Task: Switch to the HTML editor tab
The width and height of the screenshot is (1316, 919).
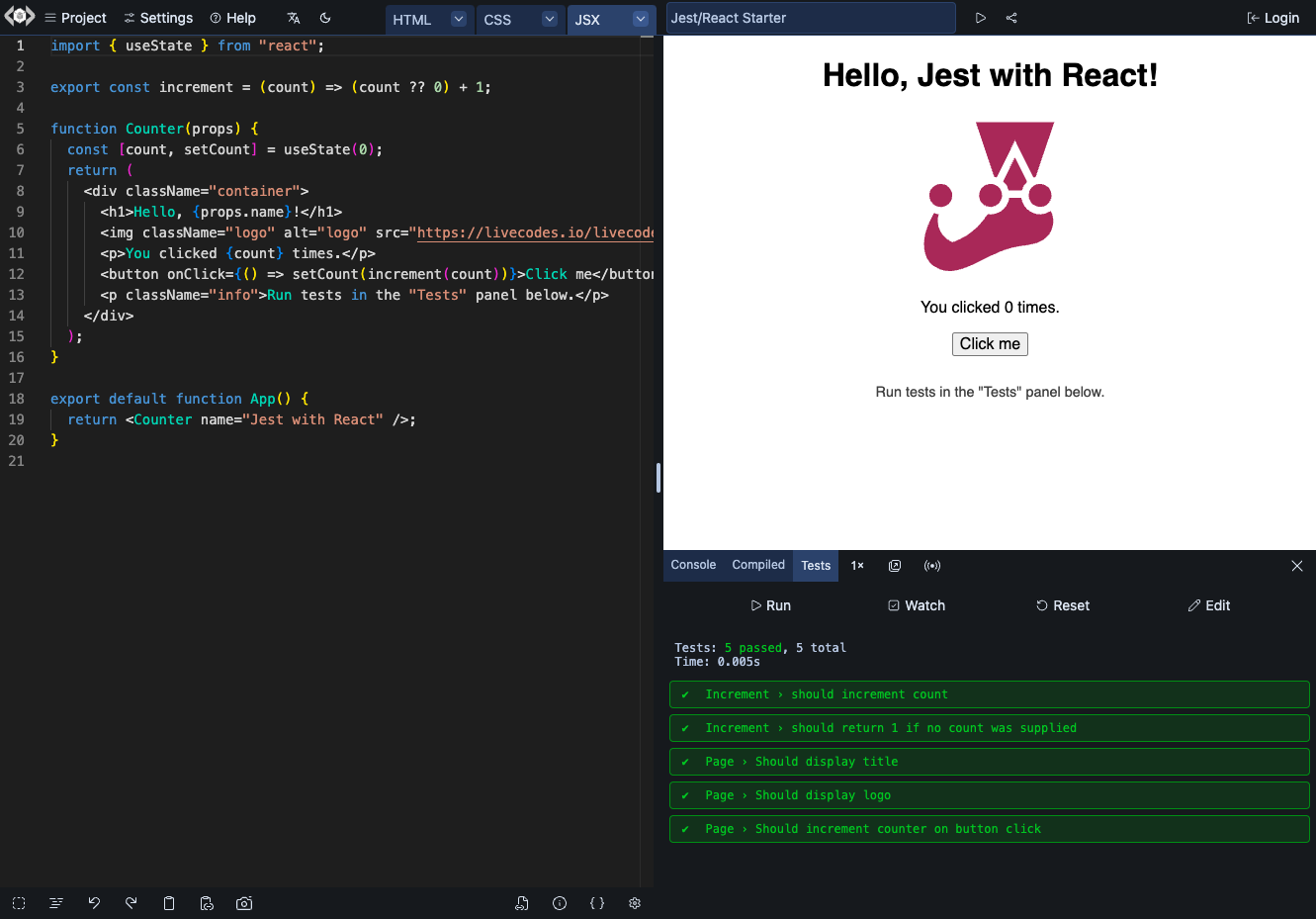Action: pos(412,20)
